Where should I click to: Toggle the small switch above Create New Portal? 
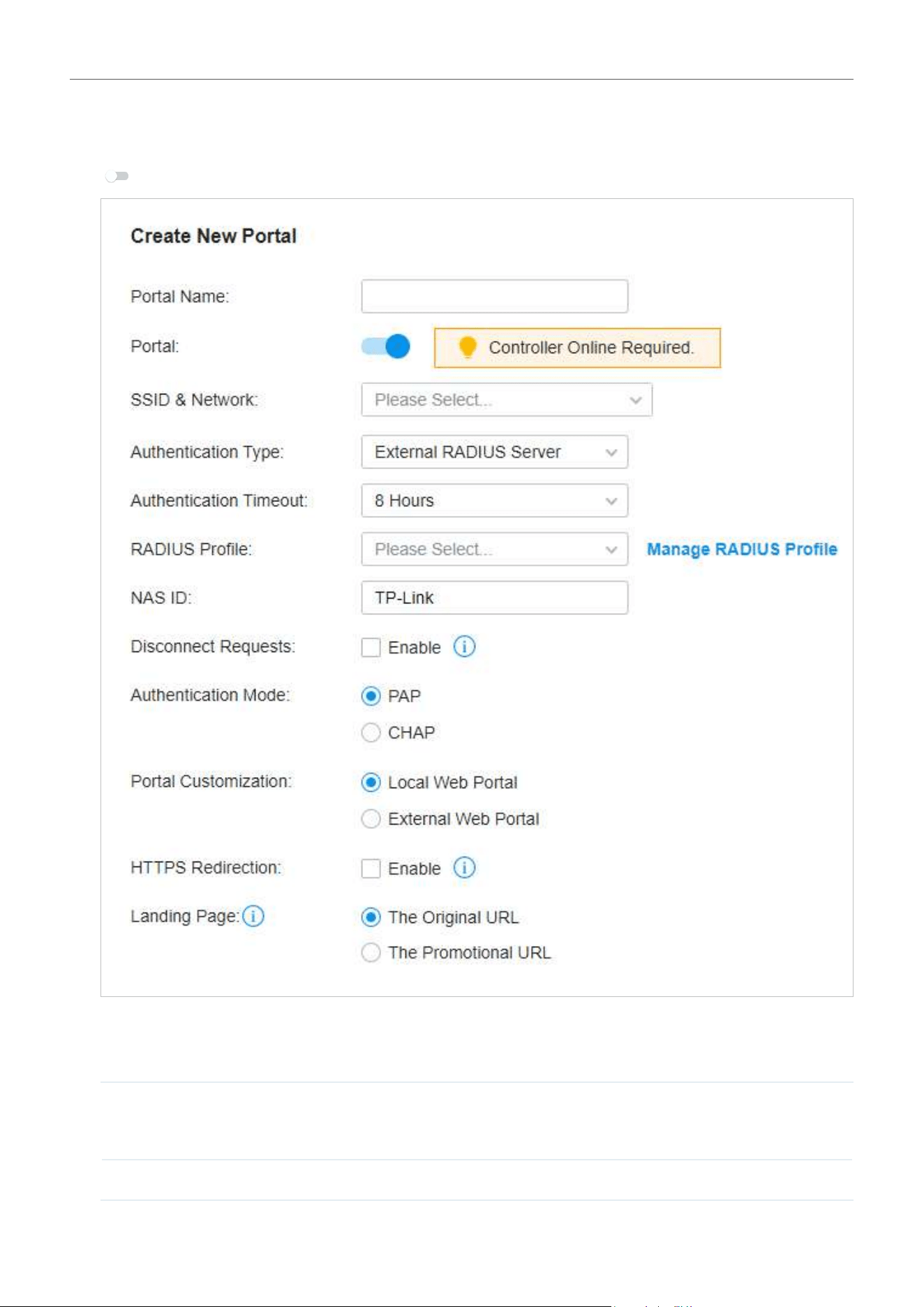pos(117,176)
